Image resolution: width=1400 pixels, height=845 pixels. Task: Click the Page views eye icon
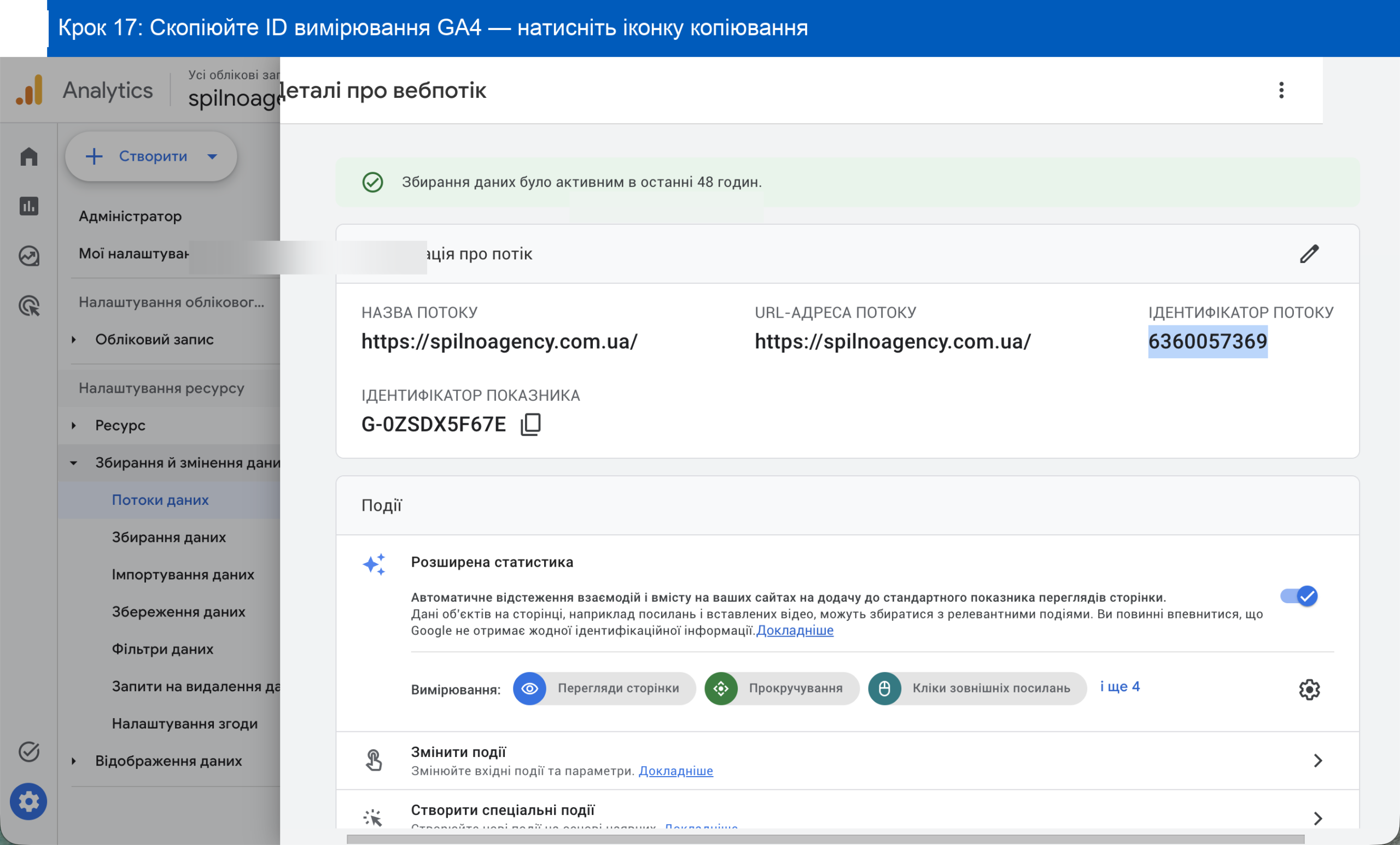529,689
